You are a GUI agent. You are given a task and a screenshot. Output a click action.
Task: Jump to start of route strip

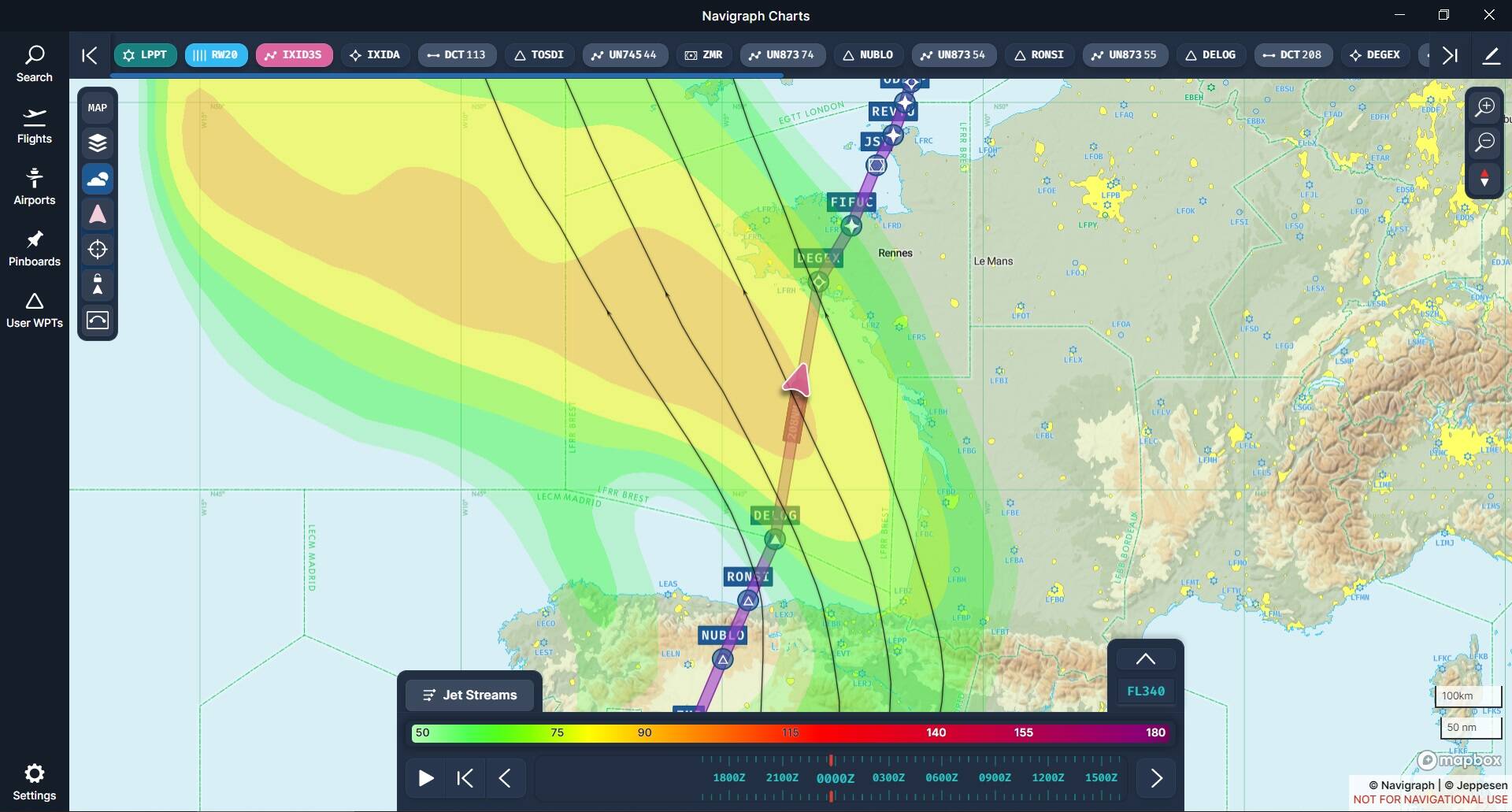[90, 55]
